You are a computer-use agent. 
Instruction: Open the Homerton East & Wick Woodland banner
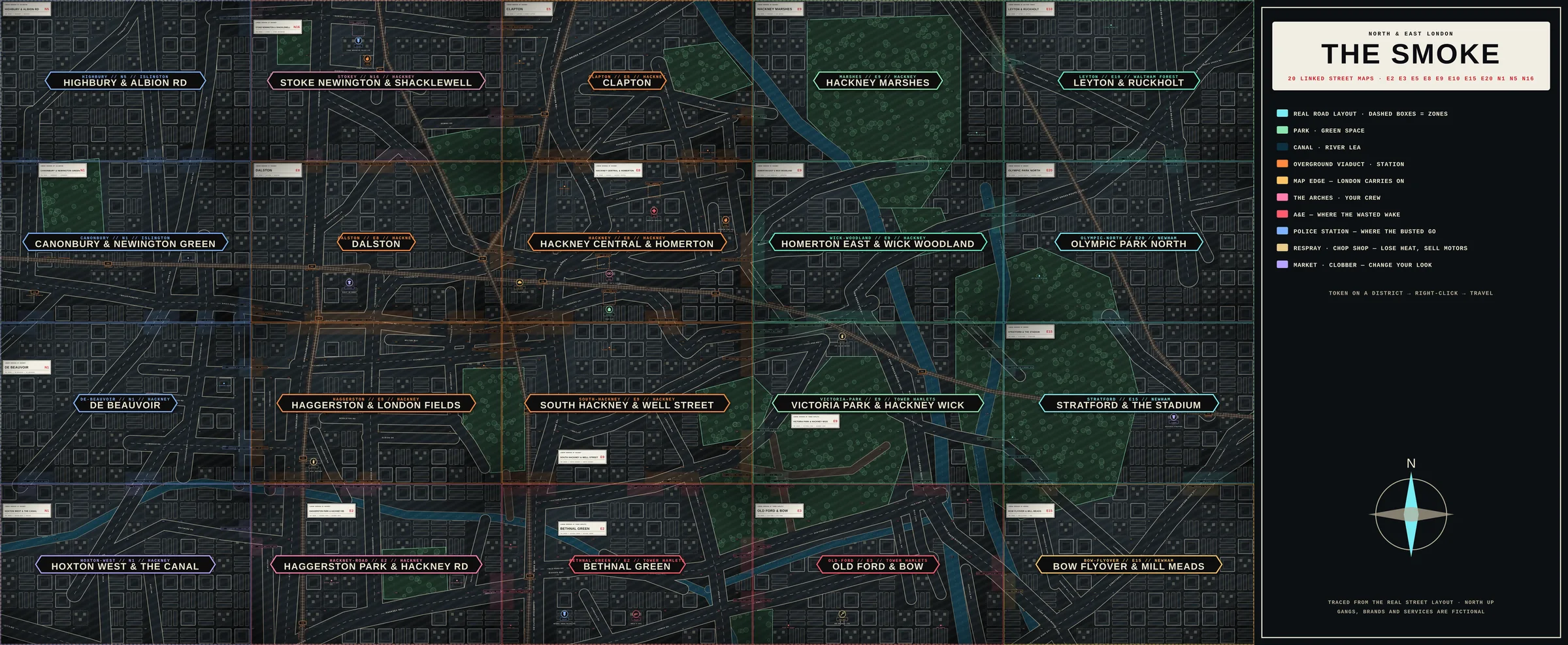pos(877,242)
